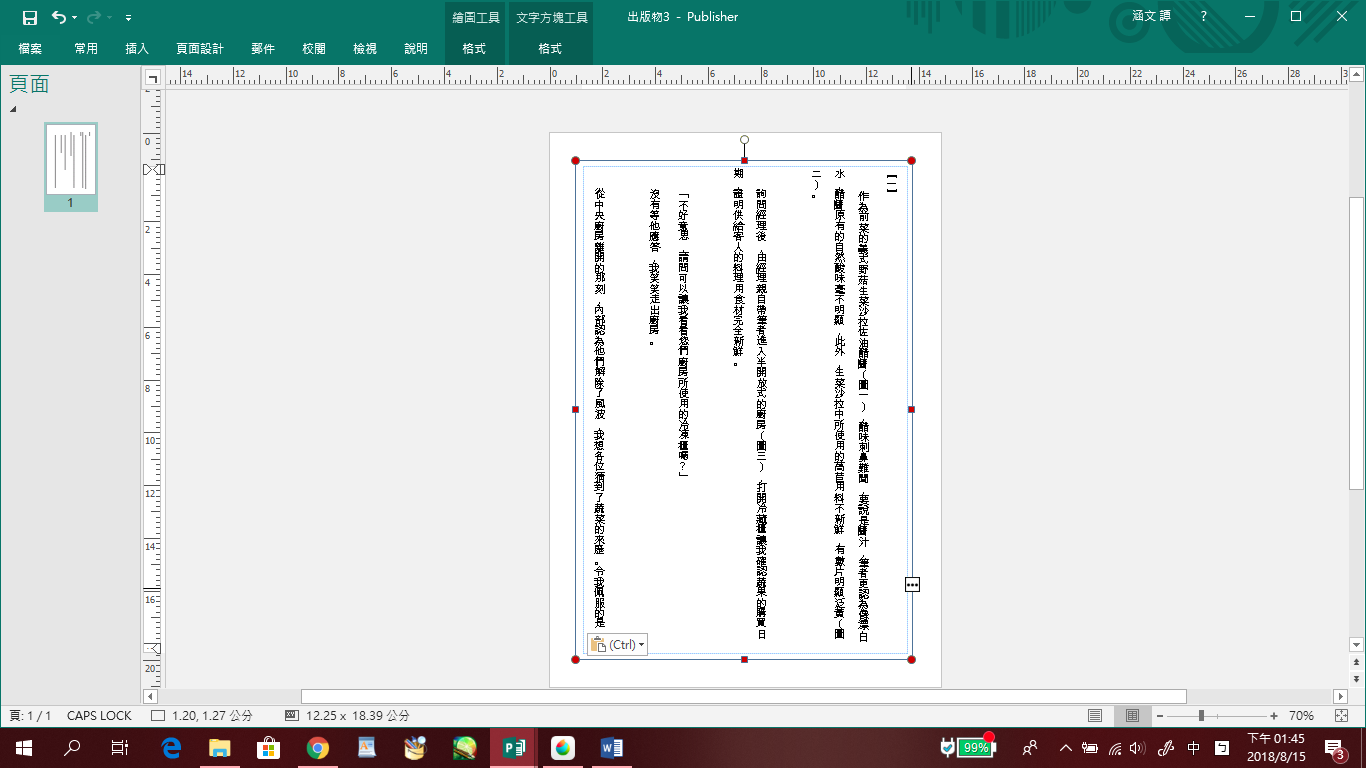Image resolution: width=1366 pixels, height=768 pixels.
Task: Switch to two-page spread view
Action: (x=1132, y=716)
